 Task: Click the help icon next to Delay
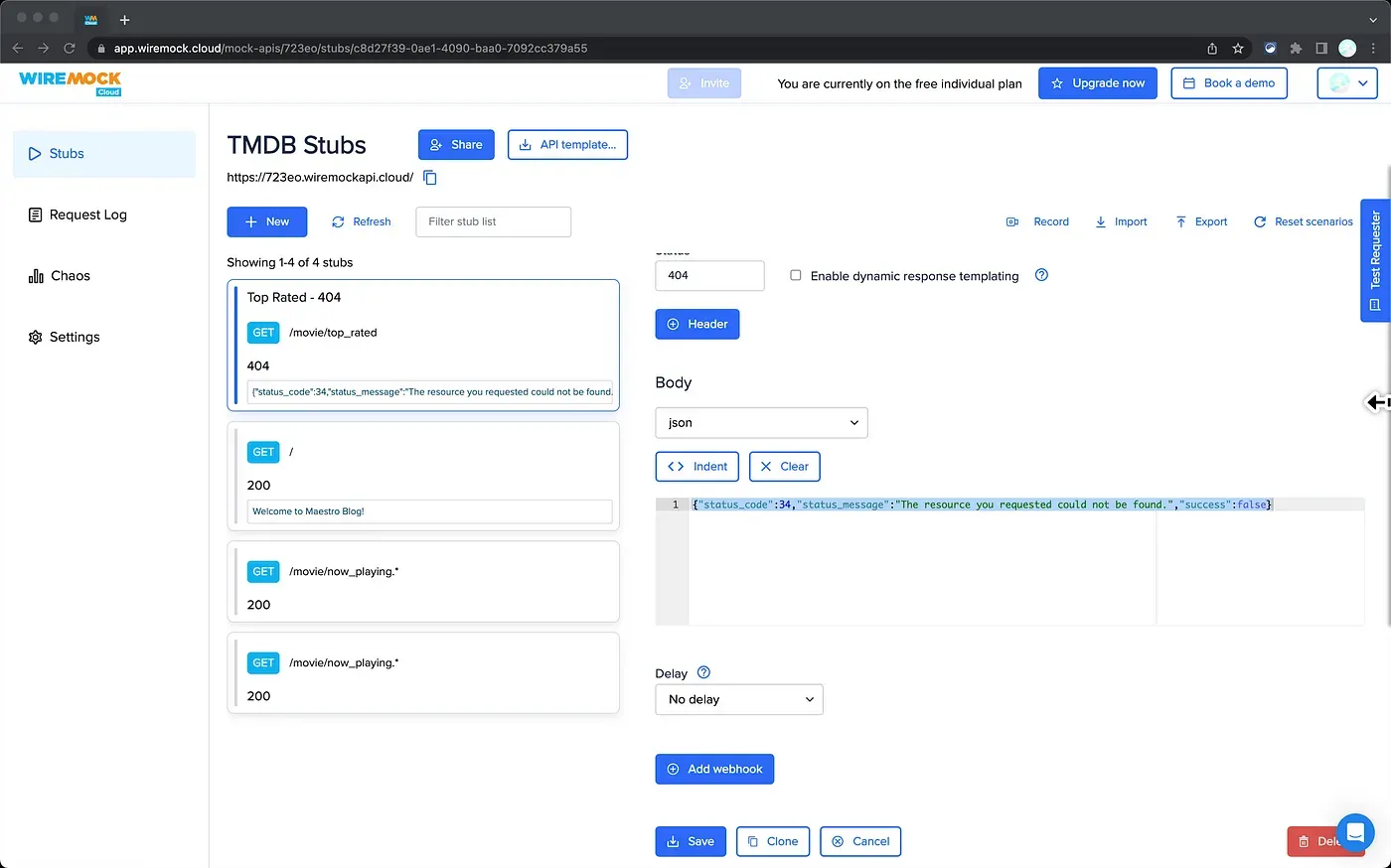tap(703, 672)
